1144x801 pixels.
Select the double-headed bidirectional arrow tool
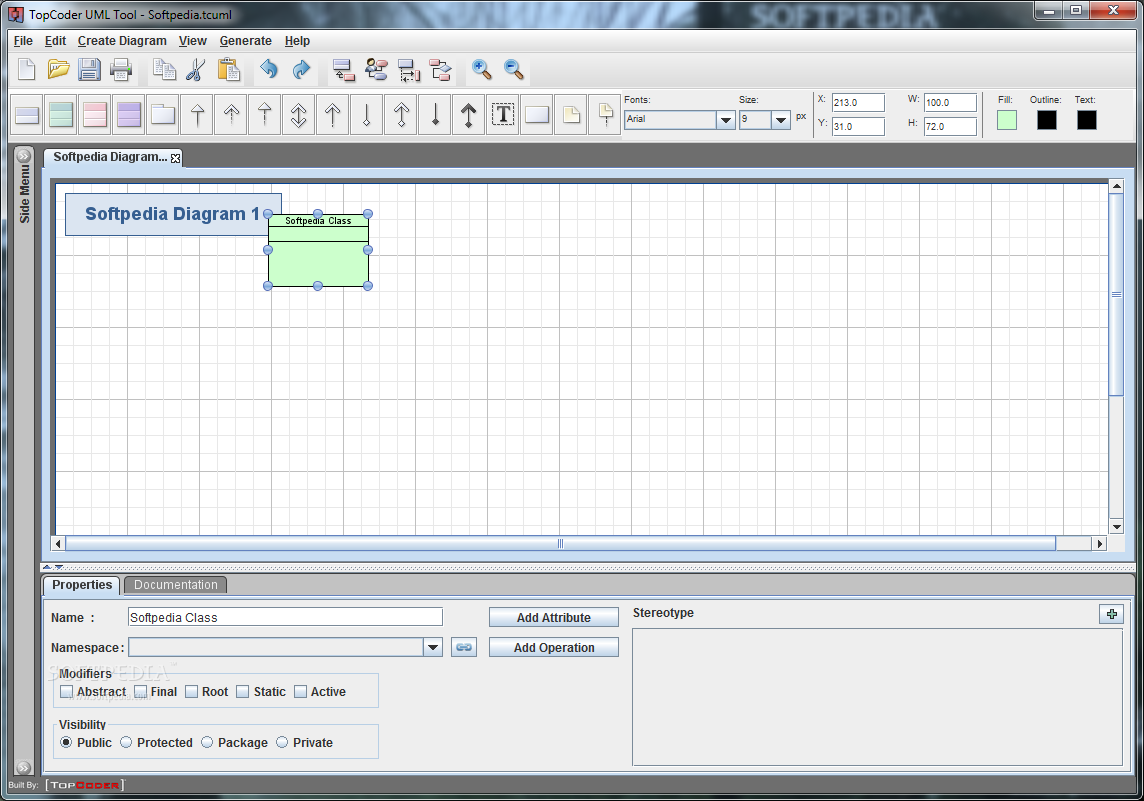click(298, 115)
